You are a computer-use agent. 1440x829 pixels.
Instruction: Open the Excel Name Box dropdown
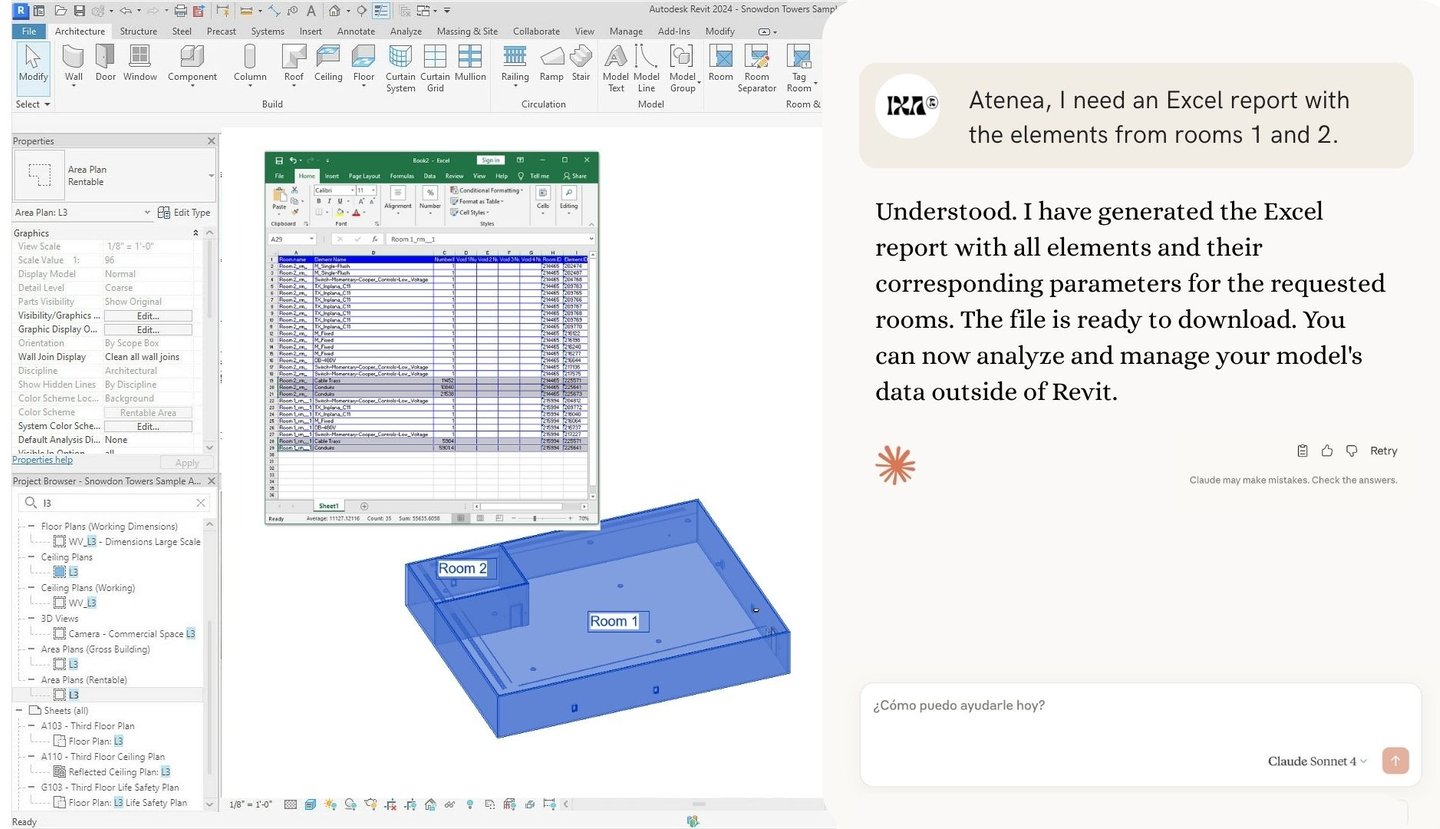click(312, 240)
